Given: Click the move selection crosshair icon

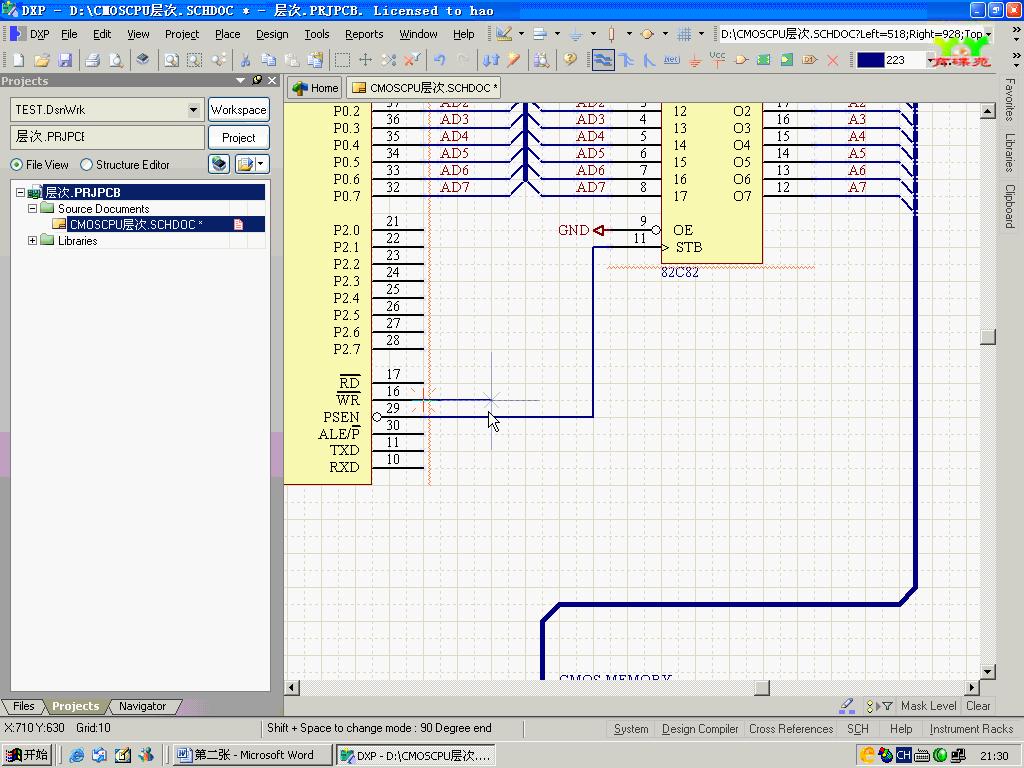Looking at the screenshot, I should [x=365, y=60].
